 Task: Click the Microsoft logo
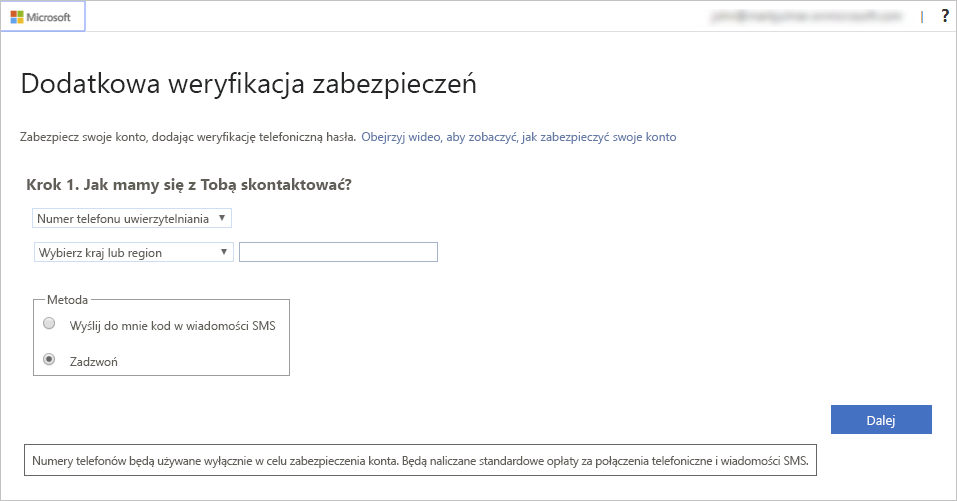pyautogui.click(x=41, y=17)
